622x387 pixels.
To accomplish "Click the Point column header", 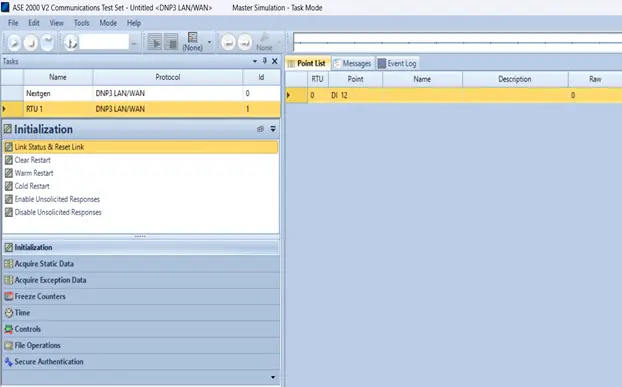I will click(x=355, y=79).
